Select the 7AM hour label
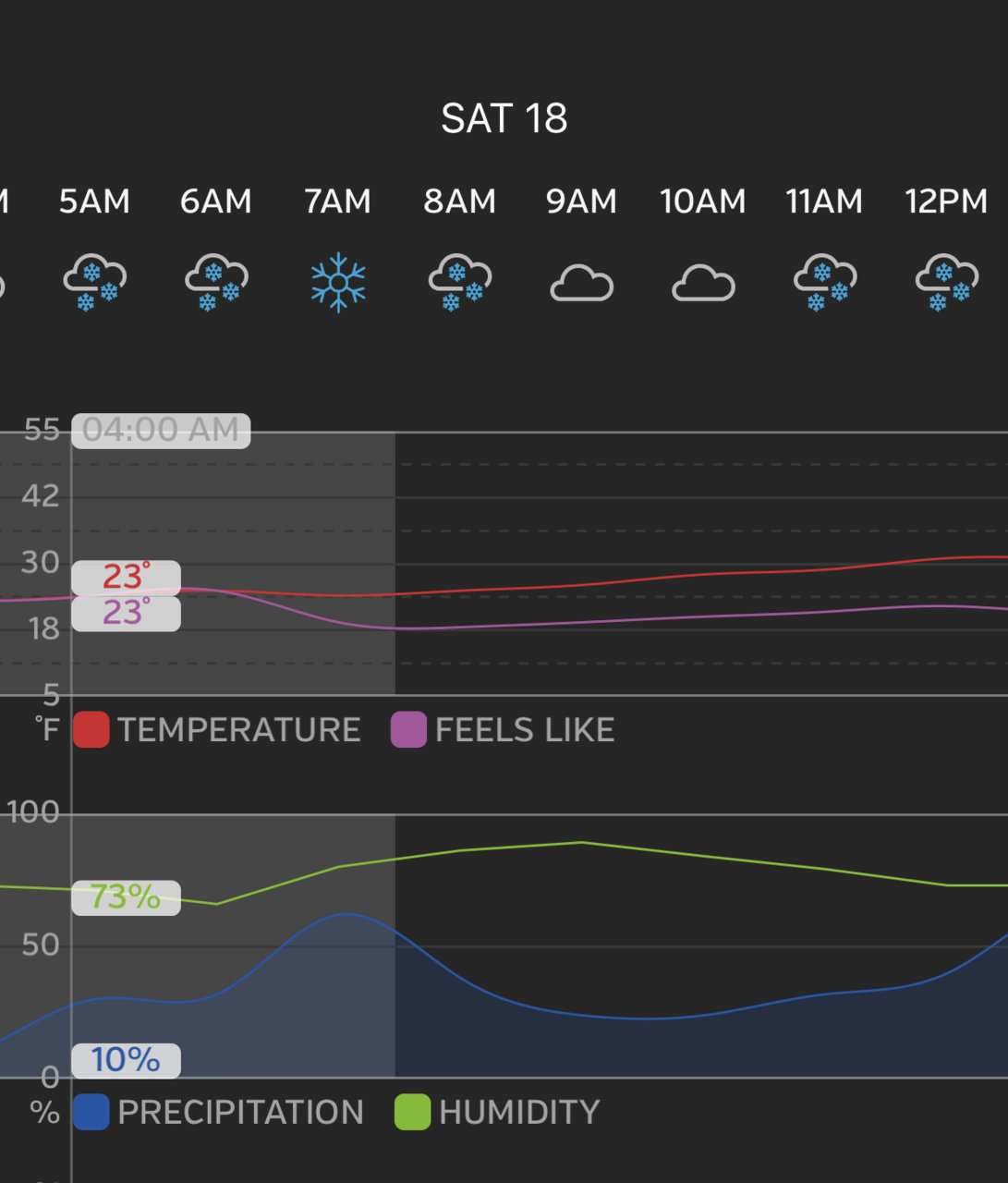 [338, 201]
